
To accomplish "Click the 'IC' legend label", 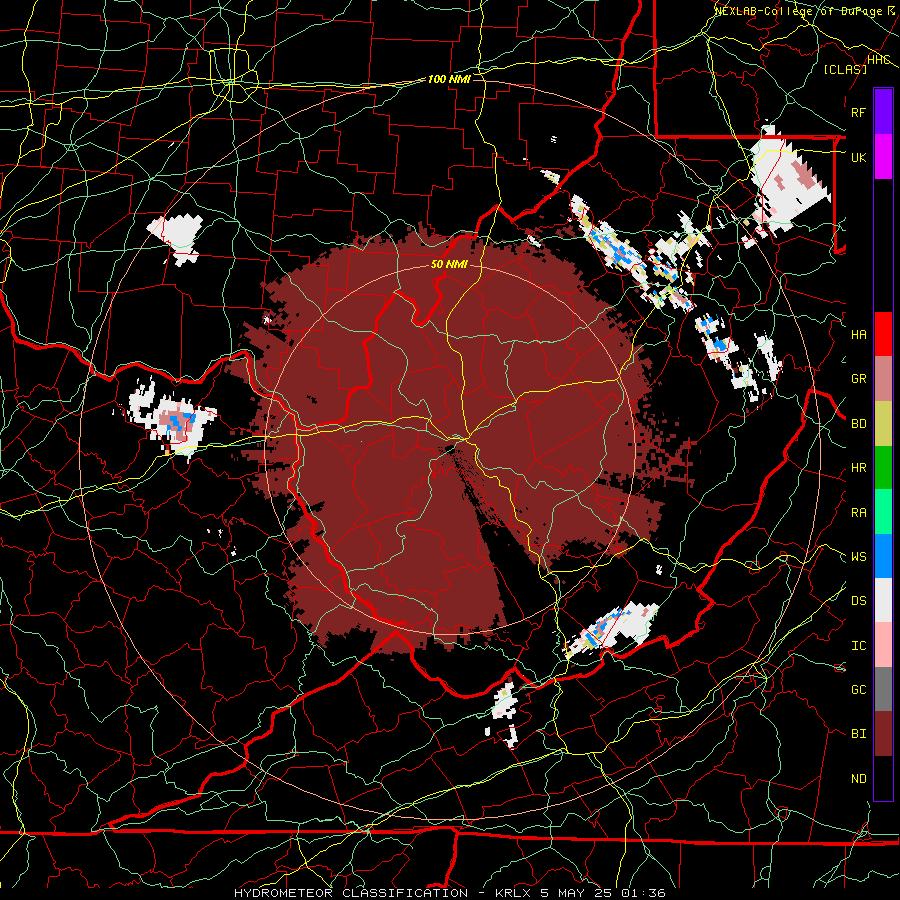I will [x=858, y=646].
